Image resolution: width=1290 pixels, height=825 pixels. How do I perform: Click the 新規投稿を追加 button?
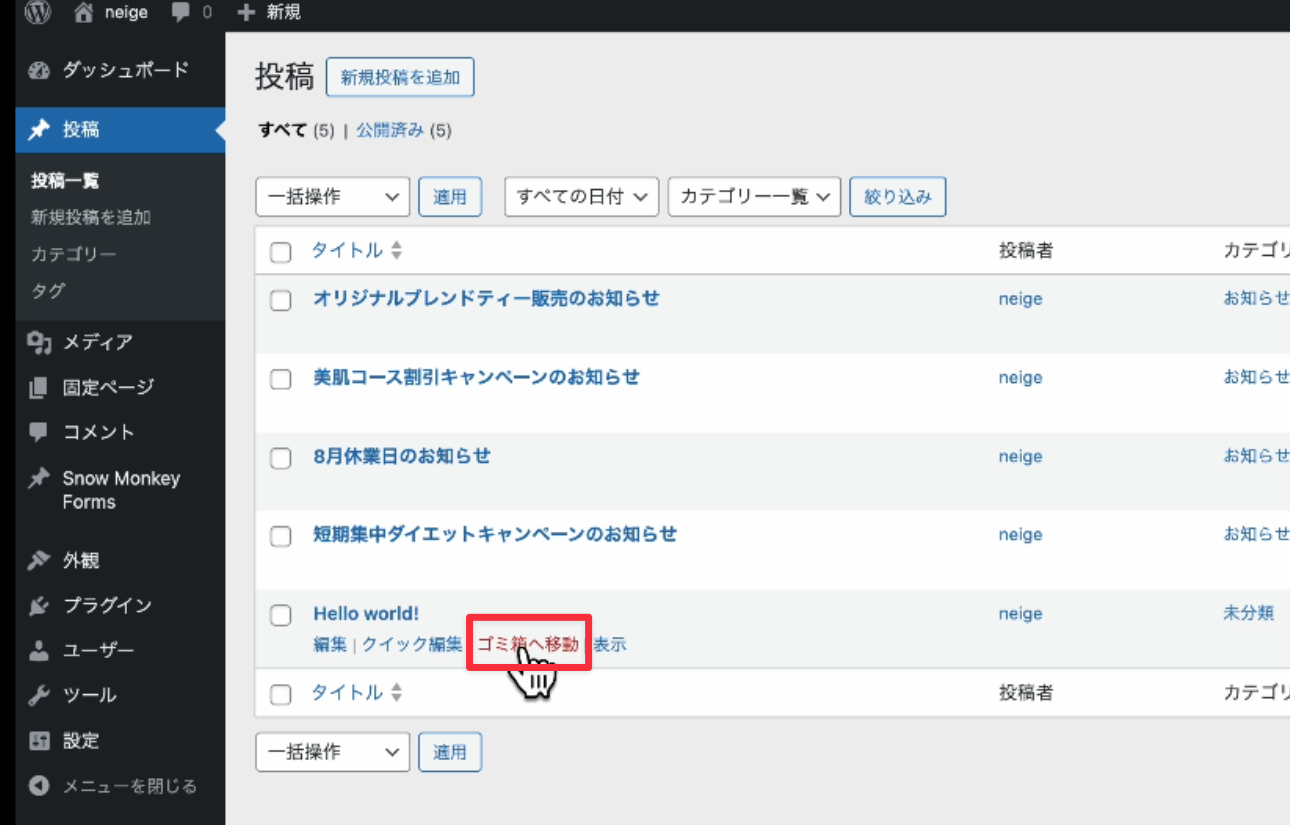click(x=400, y=77)
